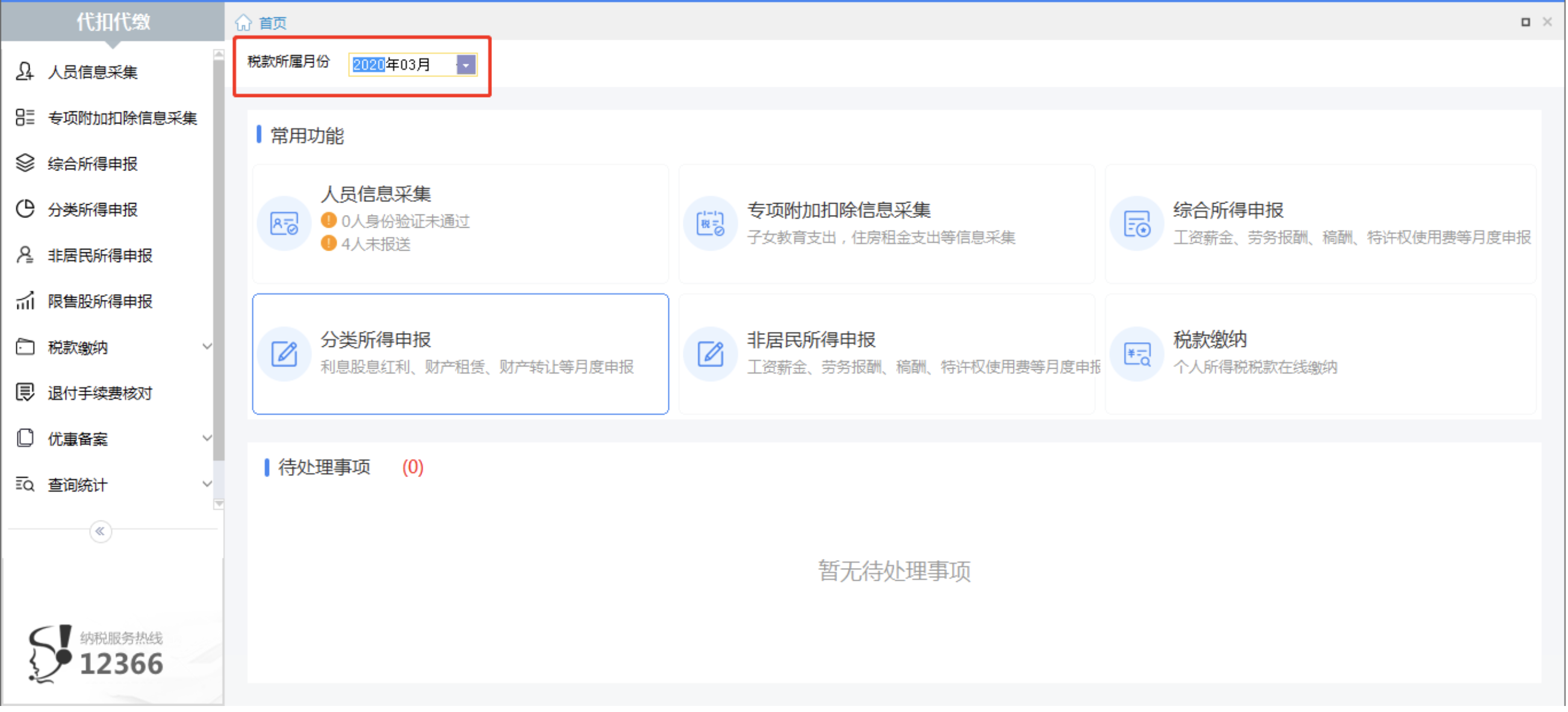The image size is (1568, 712).
Task: Click the 分类所得申报 card pencil icon
Action: (284, 354)
